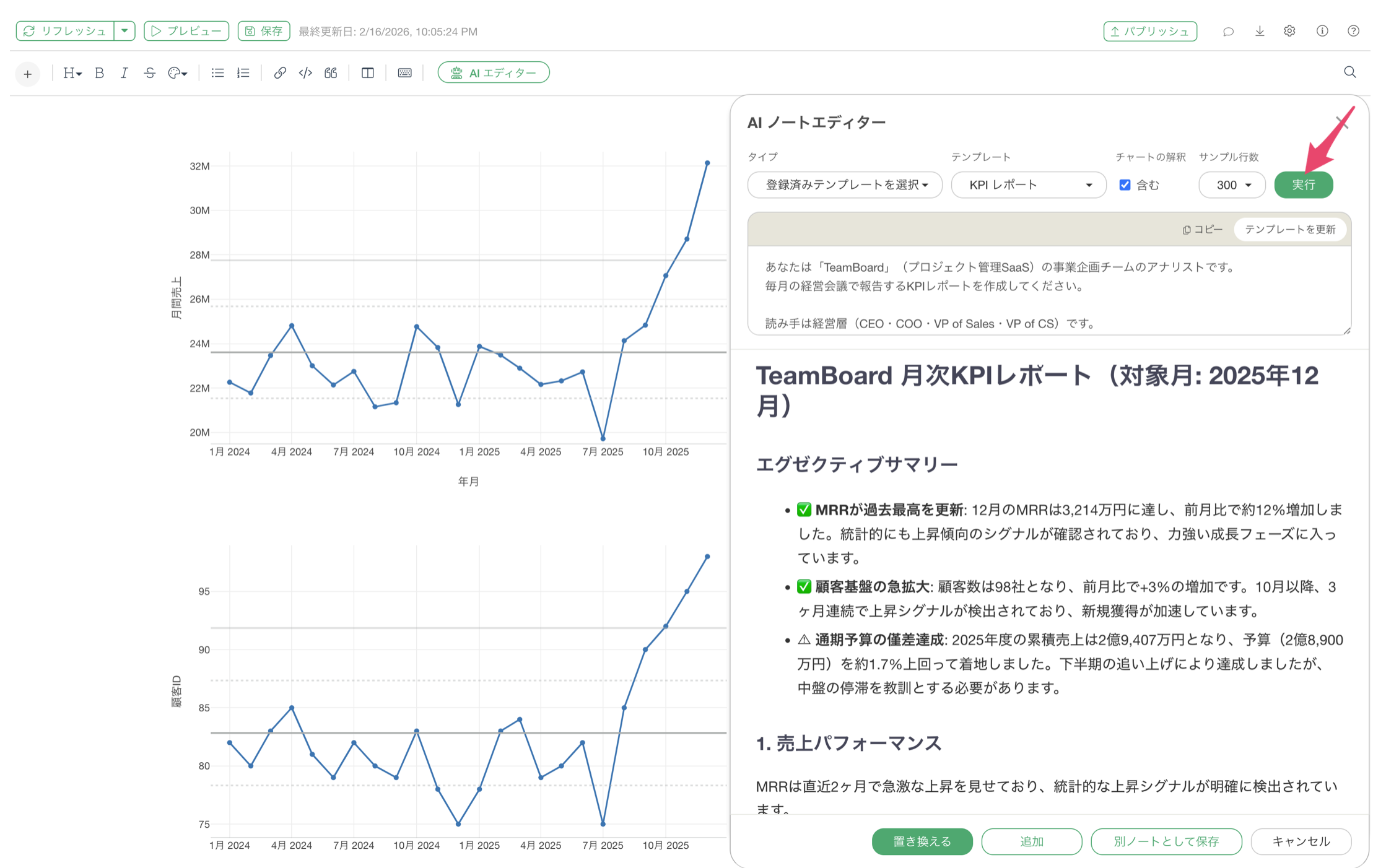Viewport: 1386px width, 868px height.
Task: Click the 実行 run button
Action: coord(1303,185)
